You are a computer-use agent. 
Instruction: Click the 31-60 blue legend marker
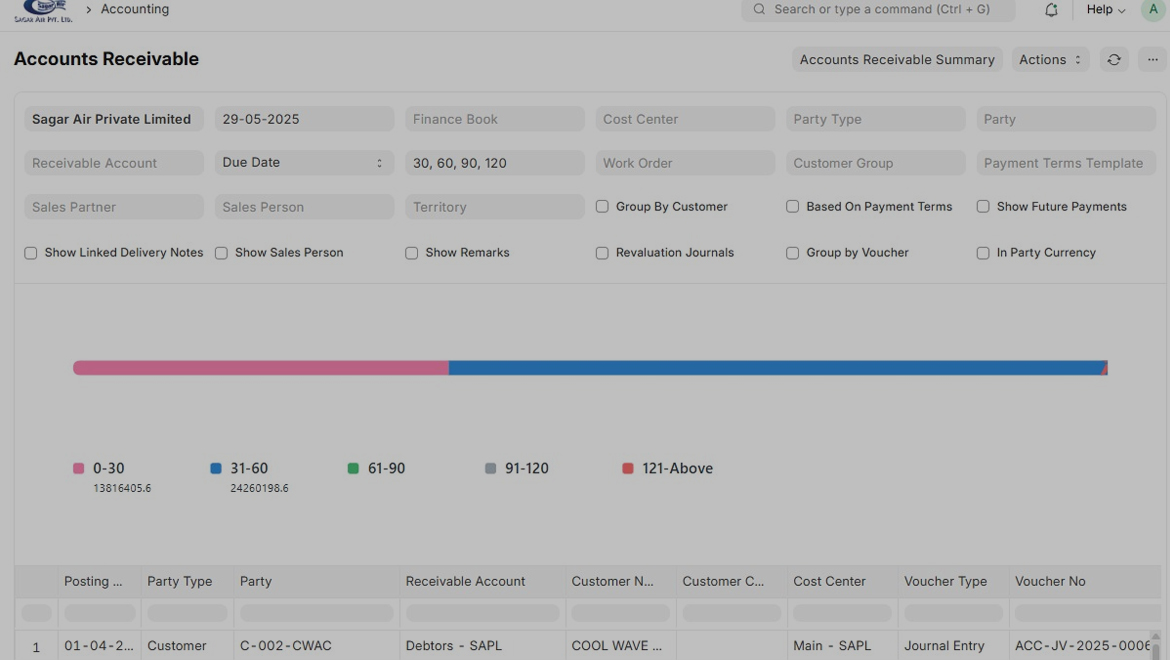[216, 468]
